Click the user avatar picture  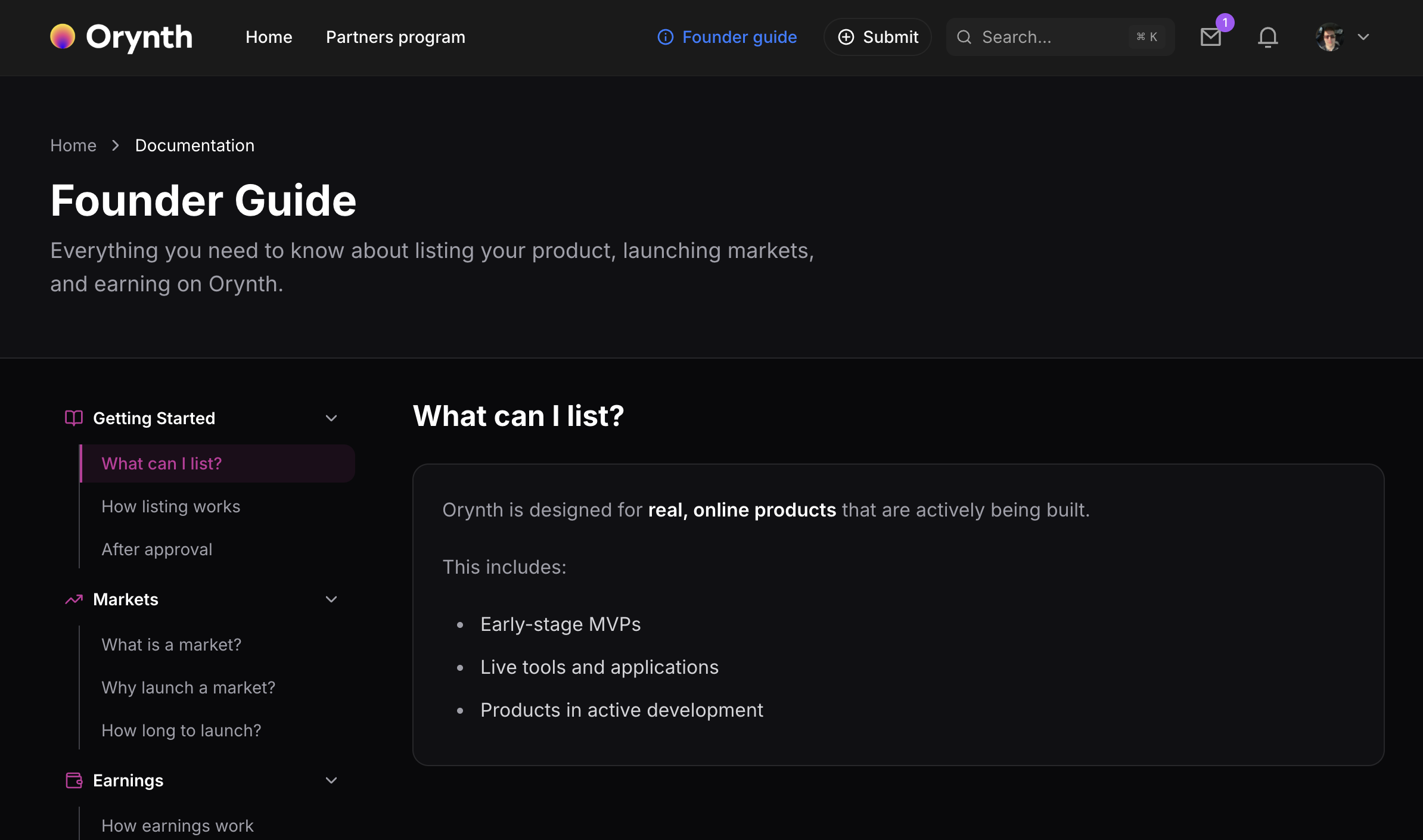tap(1329, 37)
